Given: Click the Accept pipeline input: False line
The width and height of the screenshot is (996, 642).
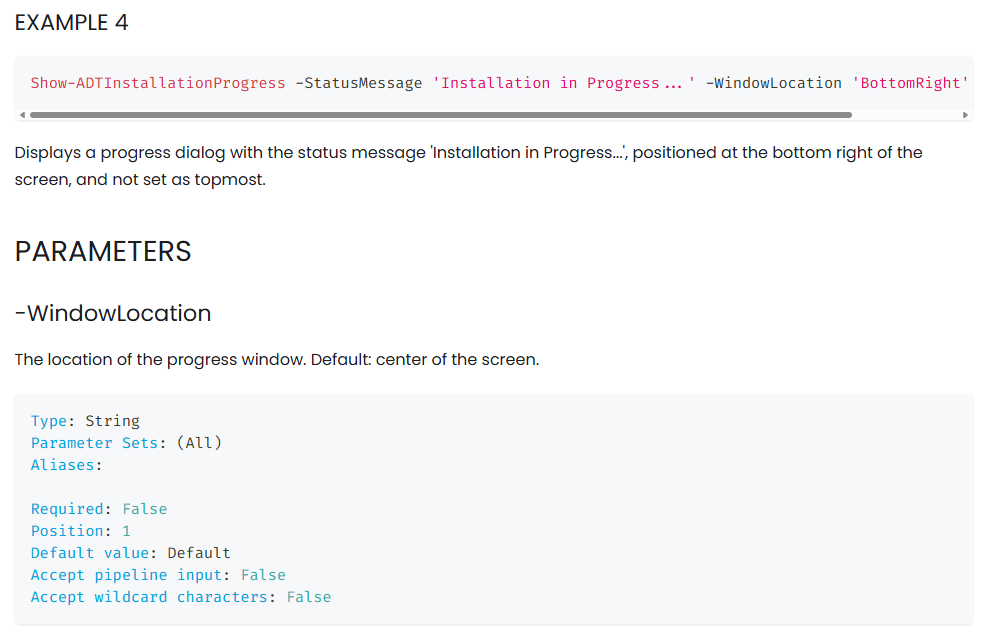Looking at the screenshot, I should (x=158, y=575).
